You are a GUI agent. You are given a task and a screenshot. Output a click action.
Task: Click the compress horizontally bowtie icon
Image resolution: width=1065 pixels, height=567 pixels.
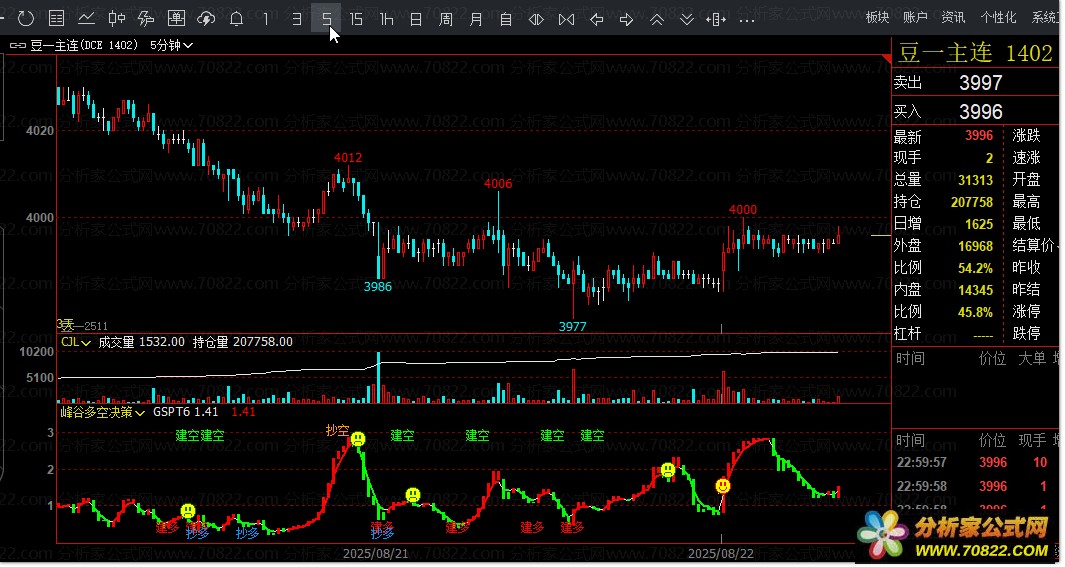[x=566, y=19]
